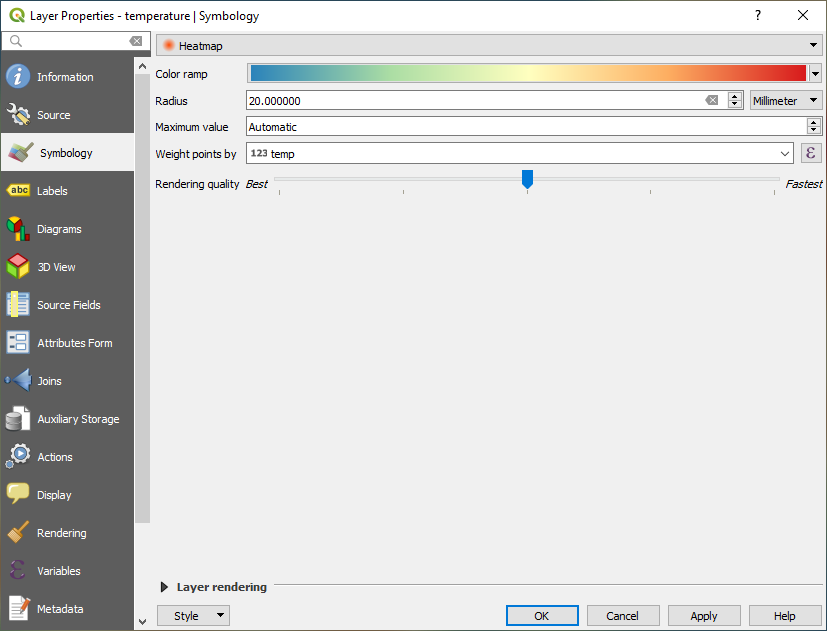This screenshot has width=827, height=631.
Task: Open the Rendering brush icon
Action: [18, 532]
